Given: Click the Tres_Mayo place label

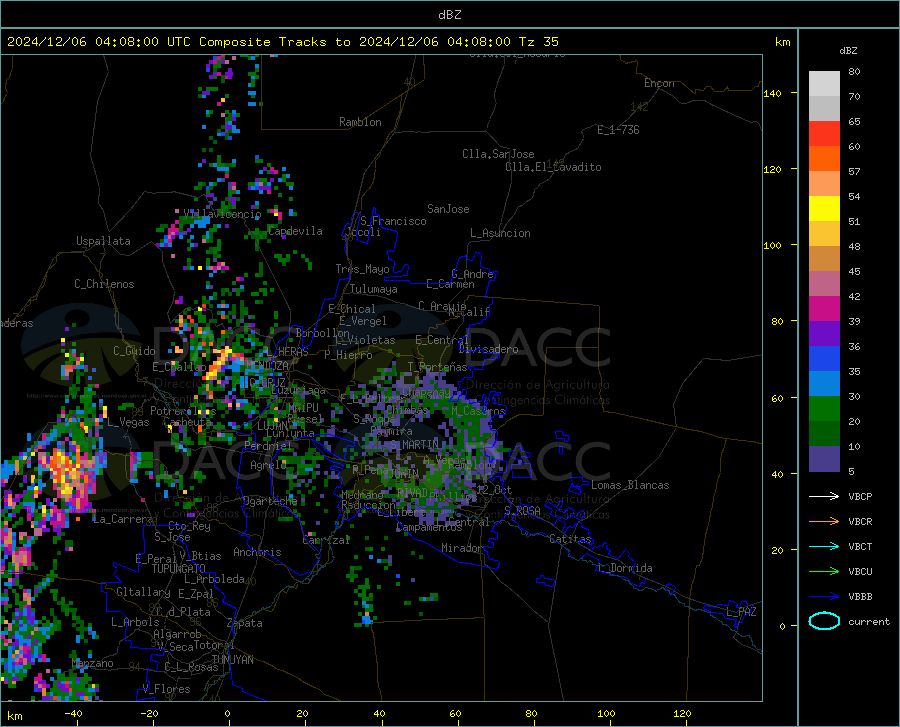Looking at the screenshot, I should coord(362,269).
